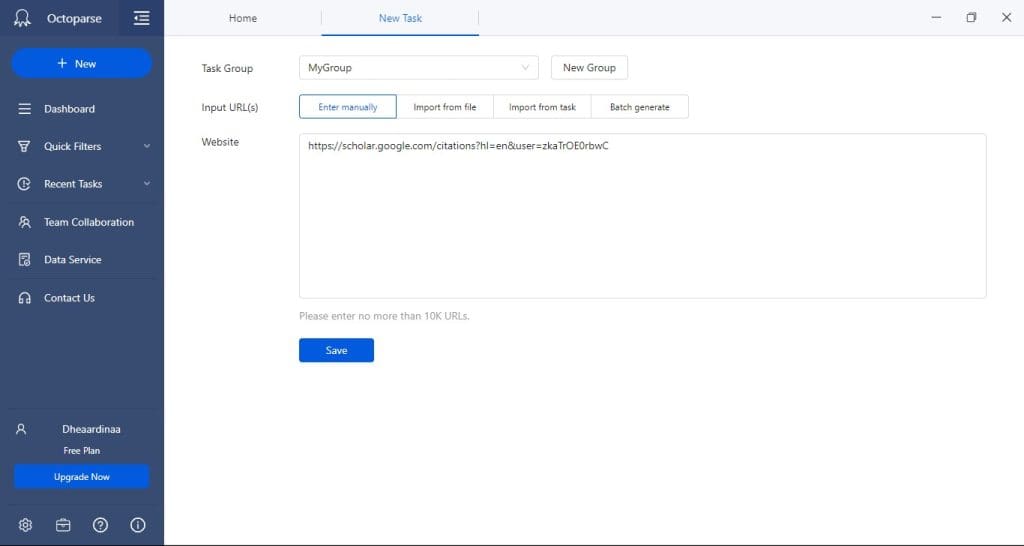Click the Save button
The width and height of the screenshot is (1024, 546).
pyautogui.click(x=336, y=350)
